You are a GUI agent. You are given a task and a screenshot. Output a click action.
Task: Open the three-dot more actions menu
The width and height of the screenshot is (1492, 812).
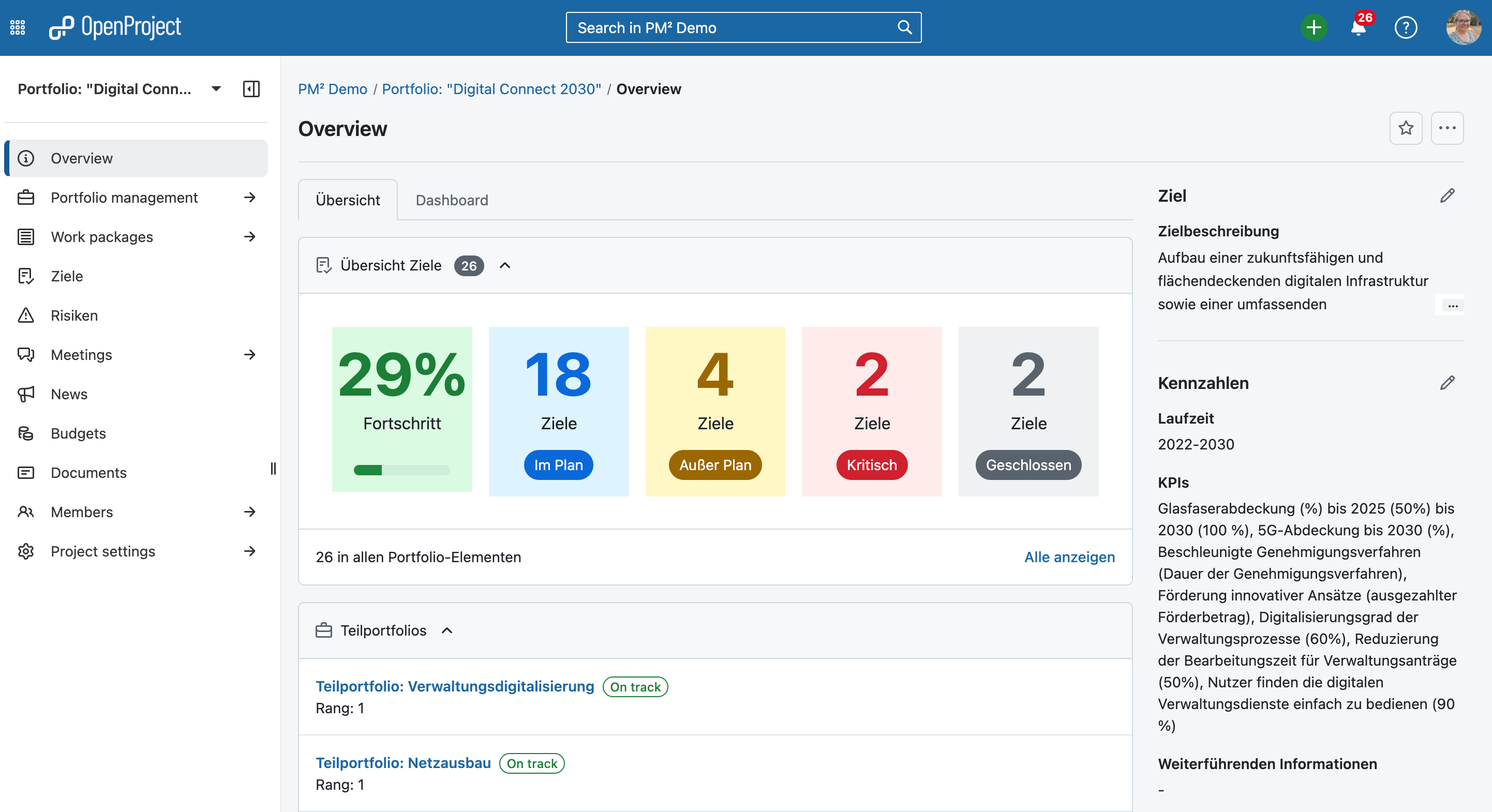pos(1447,128)
